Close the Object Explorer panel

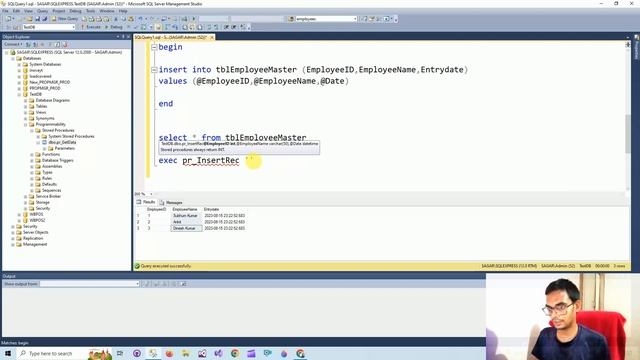pos(128,37)
